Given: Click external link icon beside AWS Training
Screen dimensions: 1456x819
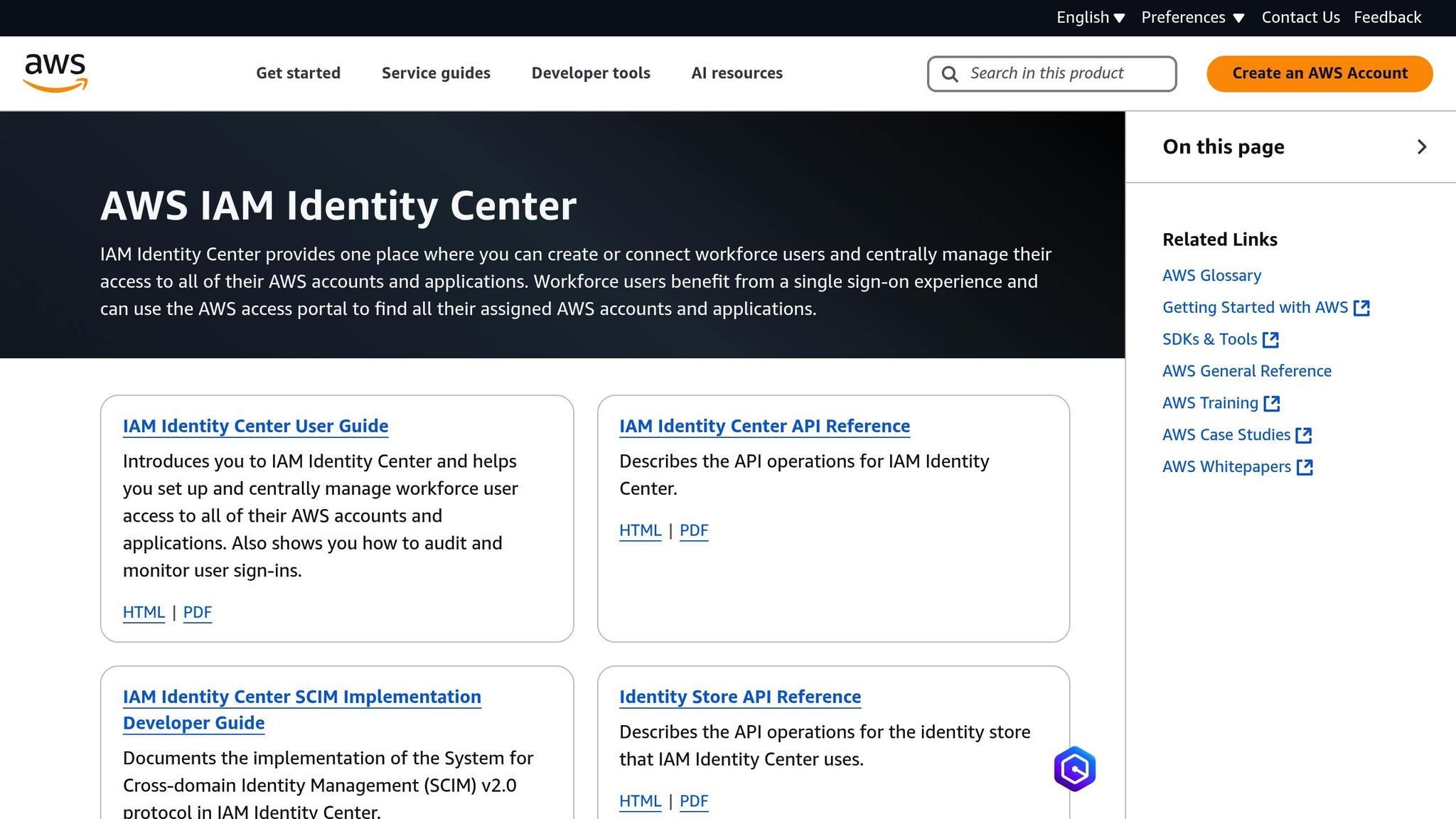Looking at the screenshot, I should tap(1272, 404).
